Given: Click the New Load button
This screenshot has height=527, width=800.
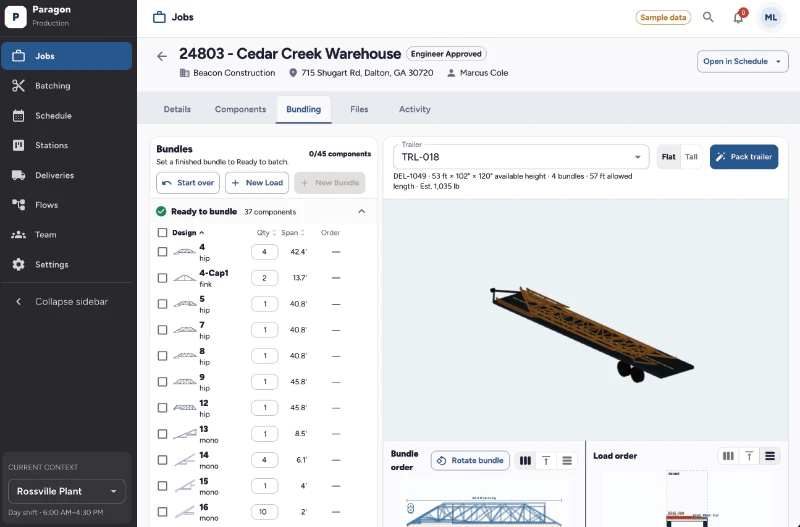Looking at the screenshot, I should pyautogui.click(x=257, y=183).
